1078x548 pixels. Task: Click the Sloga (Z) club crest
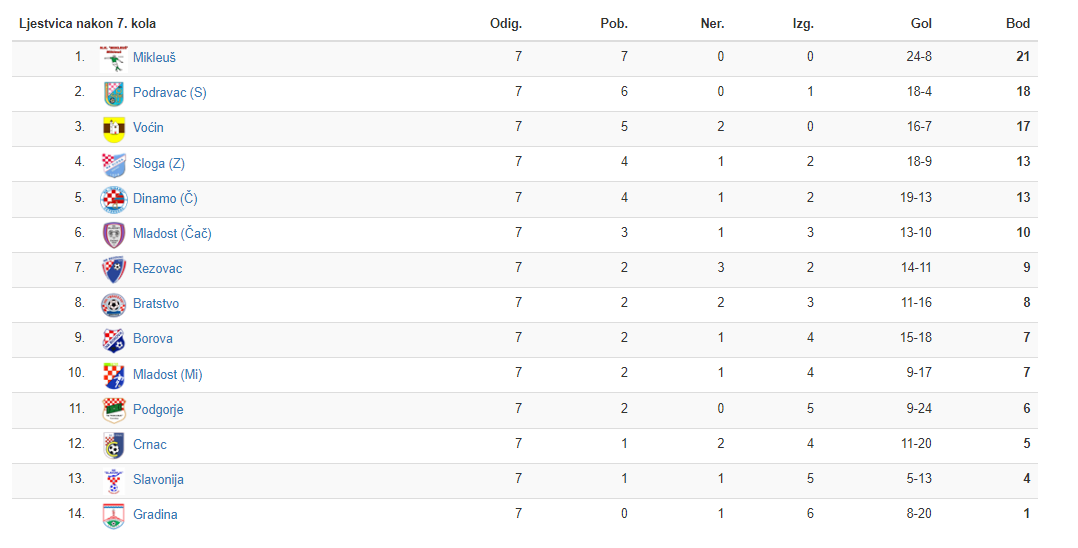tap(113, 164)
